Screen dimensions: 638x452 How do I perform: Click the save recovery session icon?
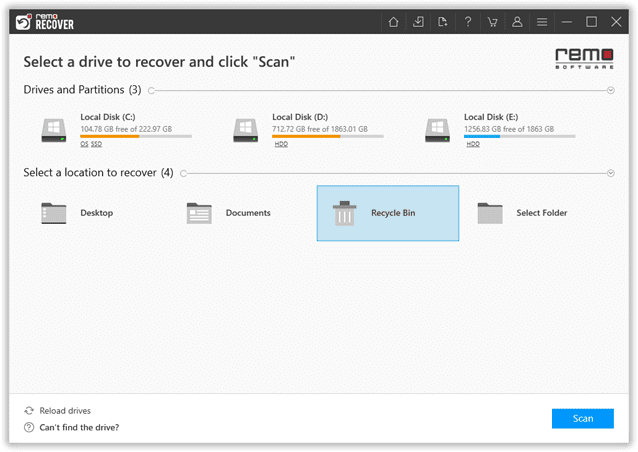point(418,22)
